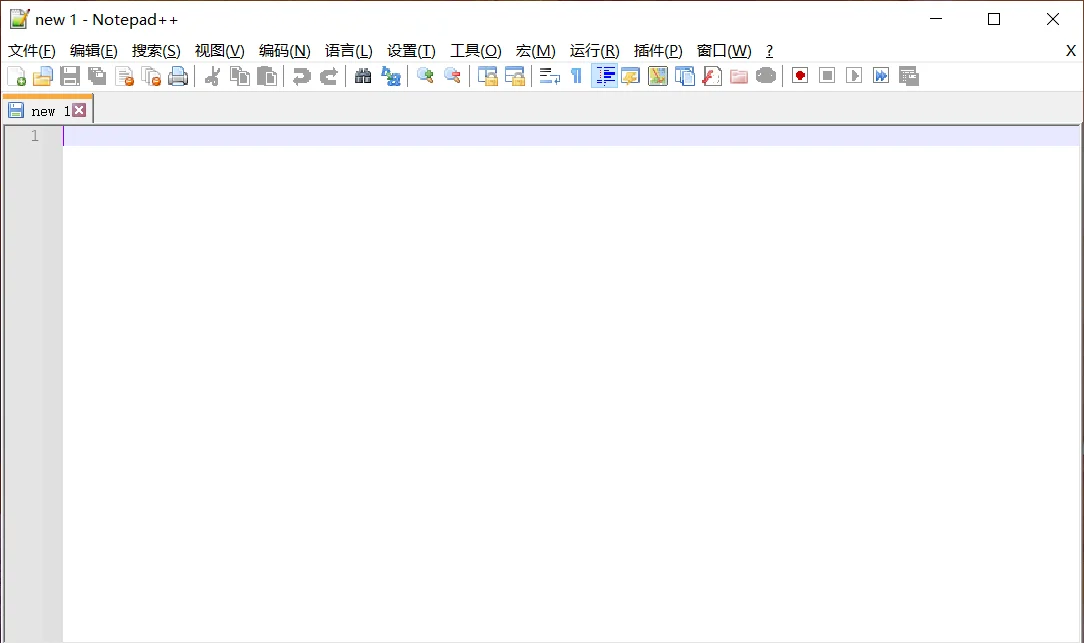Click the New file toolbar icon
The height and width of the screenshot is (643, 1084).
(17, 76)
